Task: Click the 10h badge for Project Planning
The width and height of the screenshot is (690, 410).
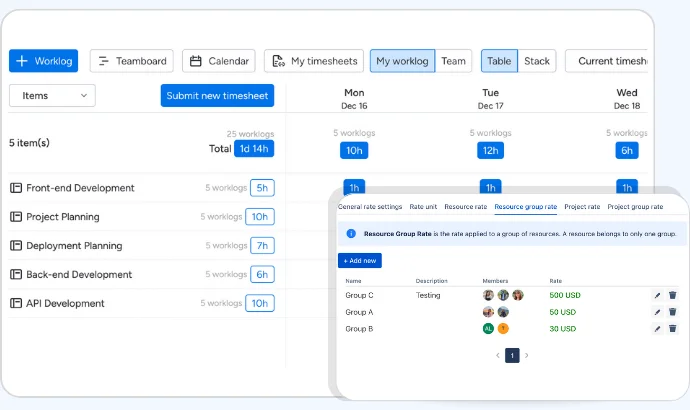Action: (x=261, y=217)
